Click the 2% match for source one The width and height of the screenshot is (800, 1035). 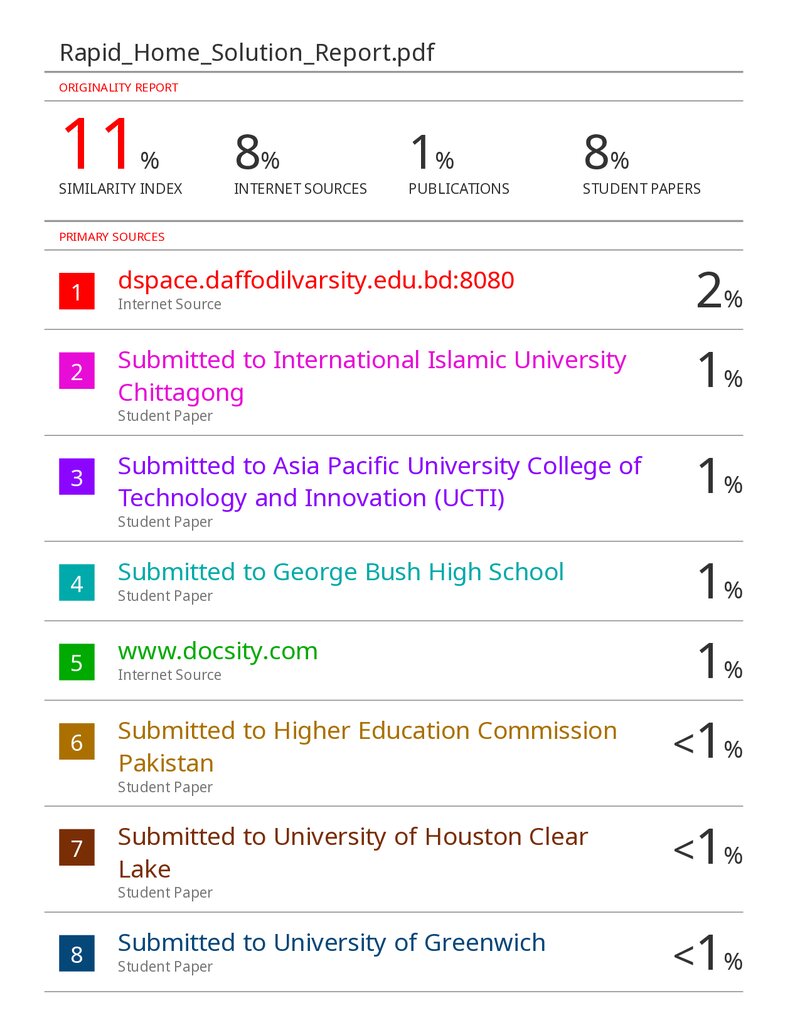coord(719,291)
